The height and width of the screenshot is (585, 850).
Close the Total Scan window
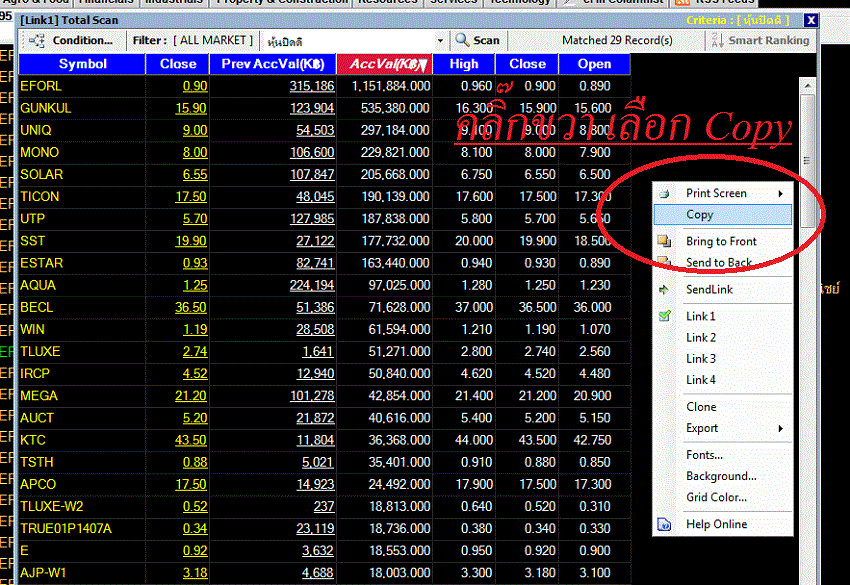(x=810, y=20)
